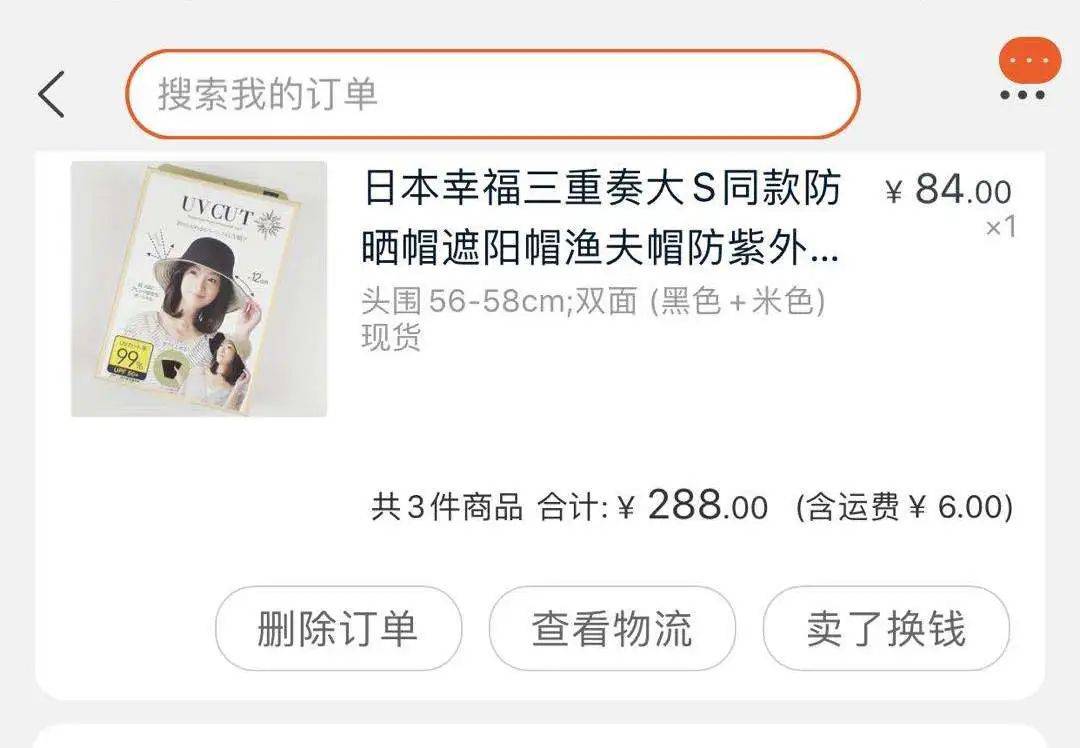Click the 查看物流 button
Viewport: 1080px width, 748px height.
612,628
